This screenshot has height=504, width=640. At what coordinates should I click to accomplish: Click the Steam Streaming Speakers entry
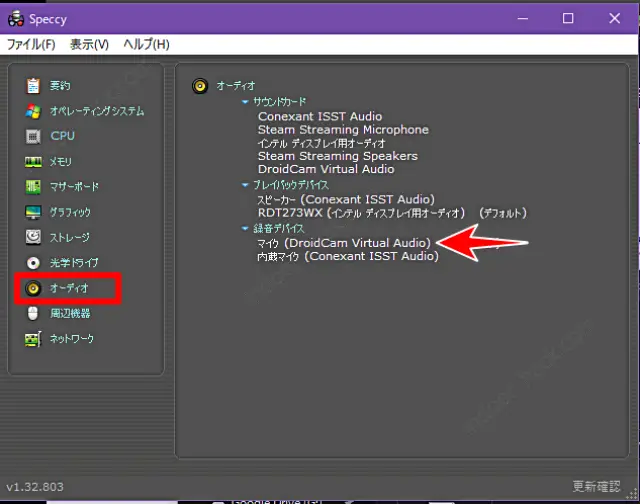point(338,156)
